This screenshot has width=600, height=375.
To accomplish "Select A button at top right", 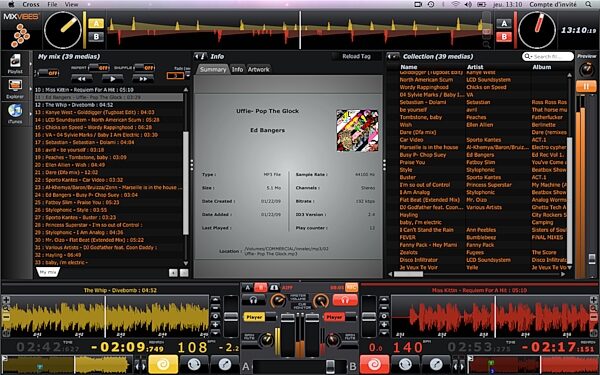I will click(x=504, y=23).
